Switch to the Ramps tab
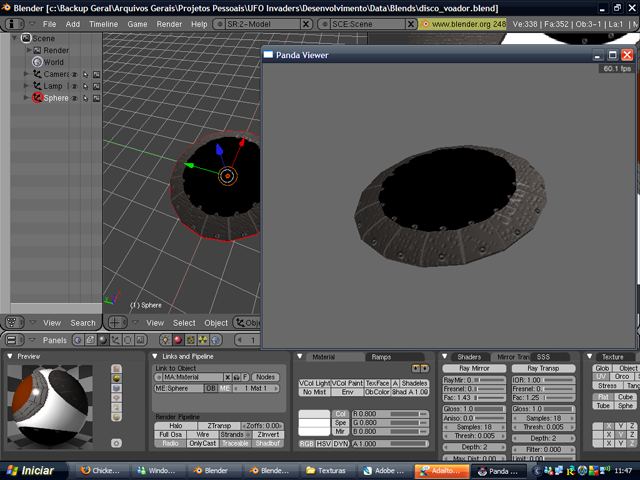640x480 pixels. point(381,357)
